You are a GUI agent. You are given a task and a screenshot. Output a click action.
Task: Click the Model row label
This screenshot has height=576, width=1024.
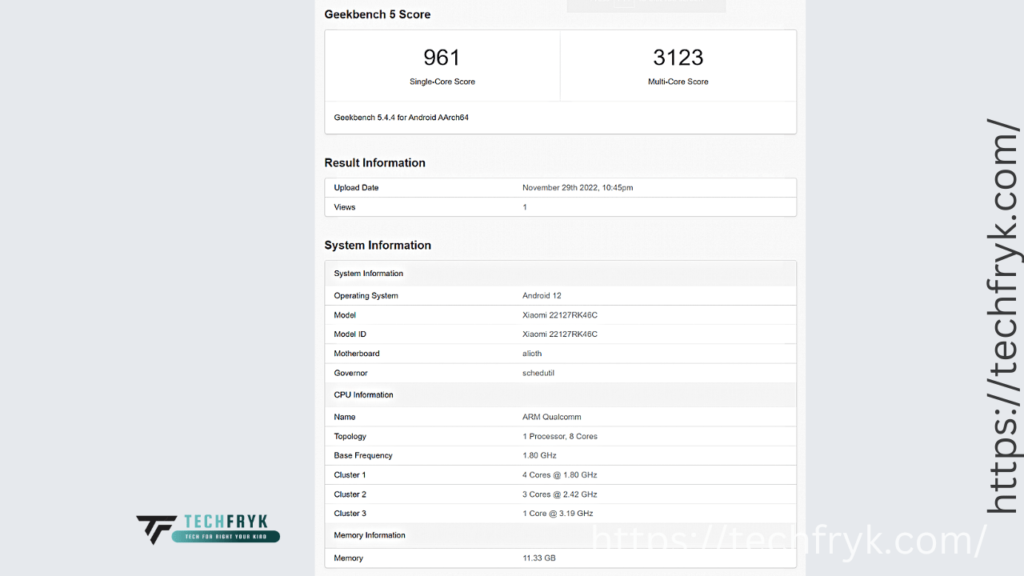pos(345,315)
